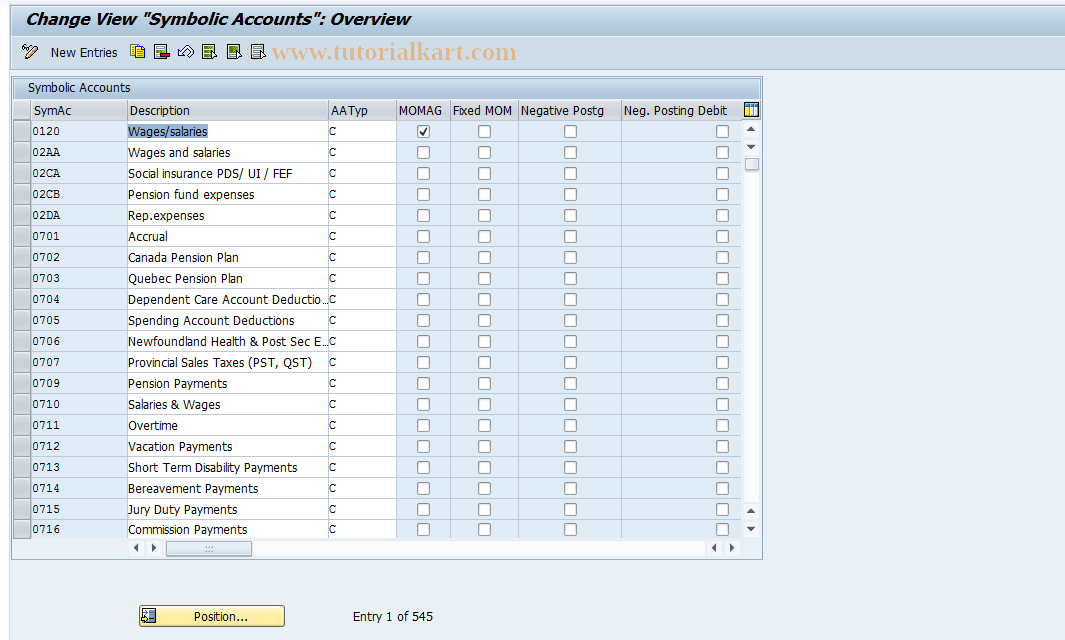Click SymAc cell 0706

point(79,341)
